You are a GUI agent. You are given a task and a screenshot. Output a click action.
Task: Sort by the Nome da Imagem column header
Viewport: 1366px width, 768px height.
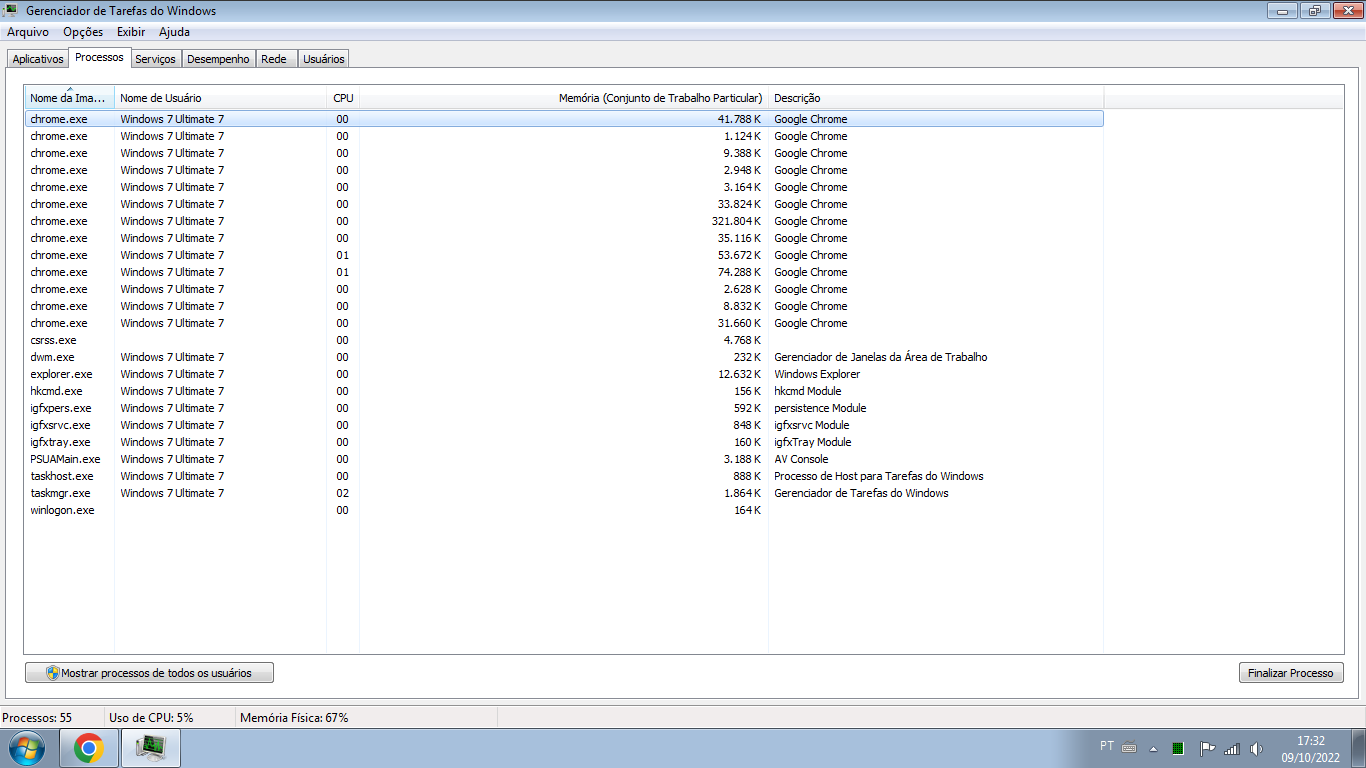(69, 98)
